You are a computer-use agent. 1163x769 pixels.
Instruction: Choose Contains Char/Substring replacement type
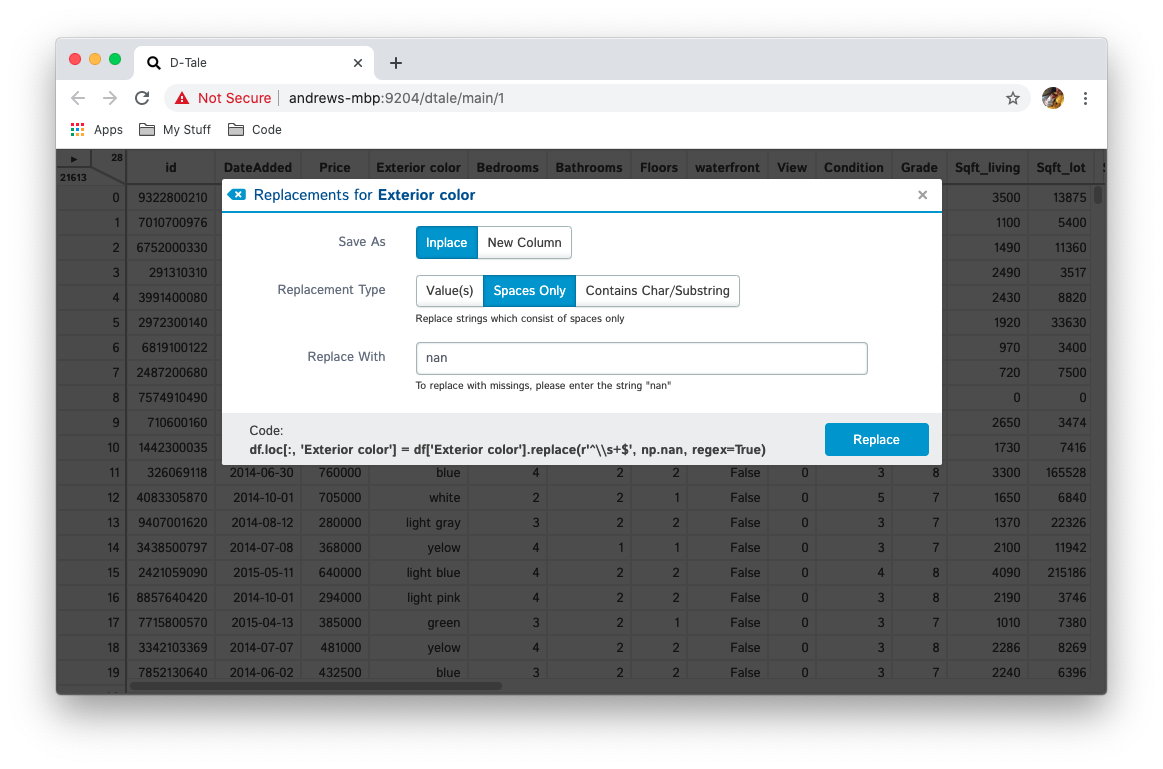tap(657, 291)
